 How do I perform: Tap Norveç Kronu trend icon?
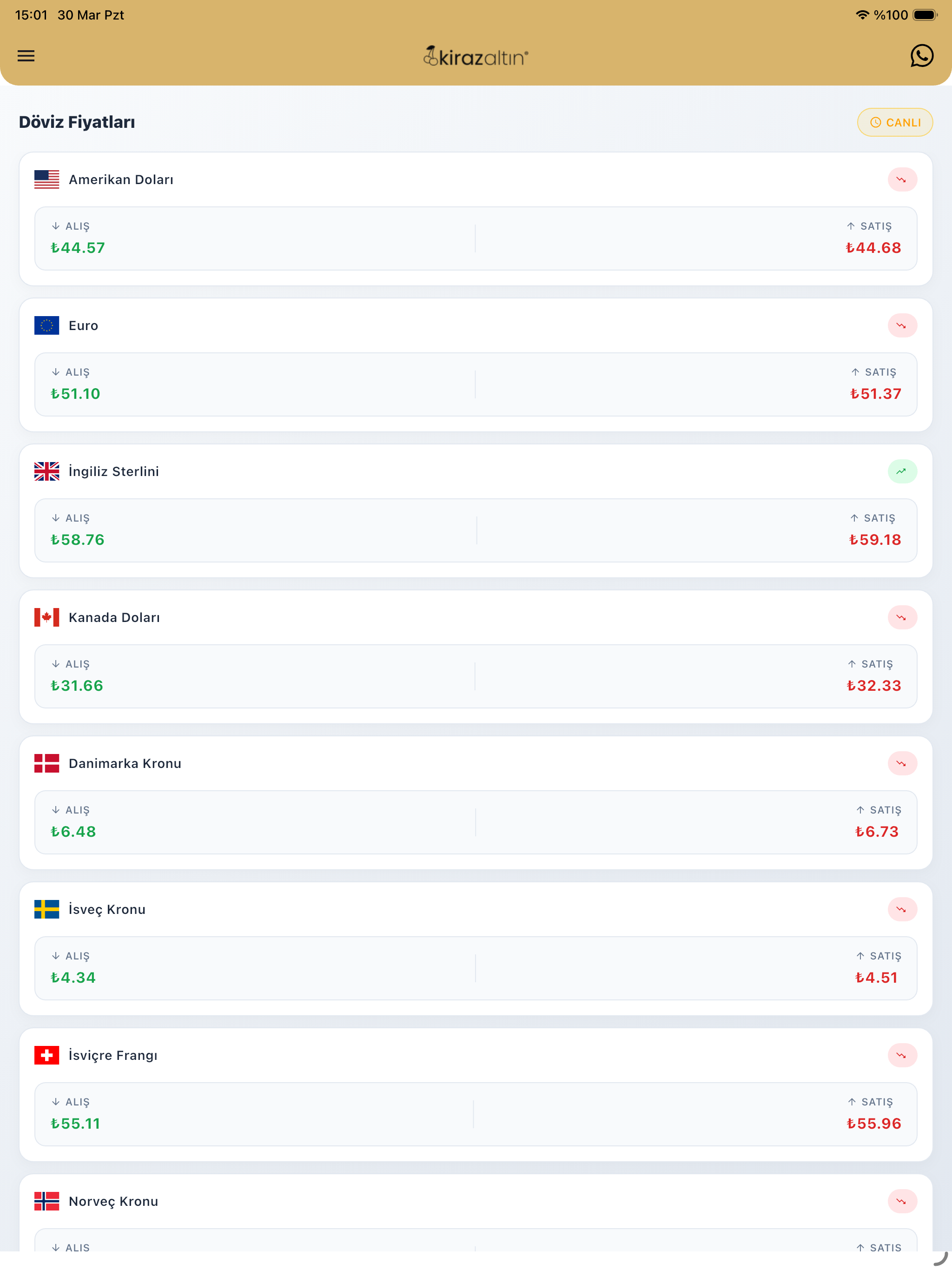tap(901, 1201)
